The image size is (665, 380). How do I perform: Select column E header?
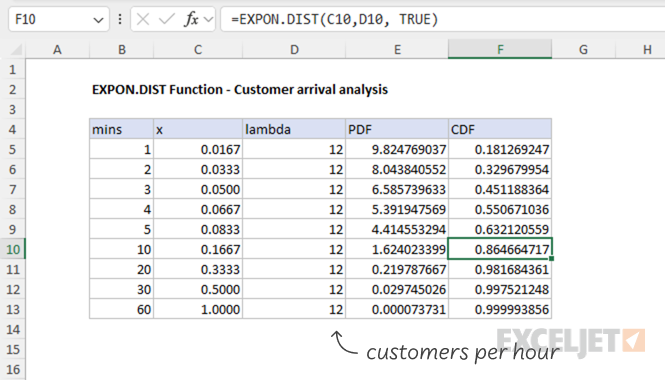click(x=397, y=50)
